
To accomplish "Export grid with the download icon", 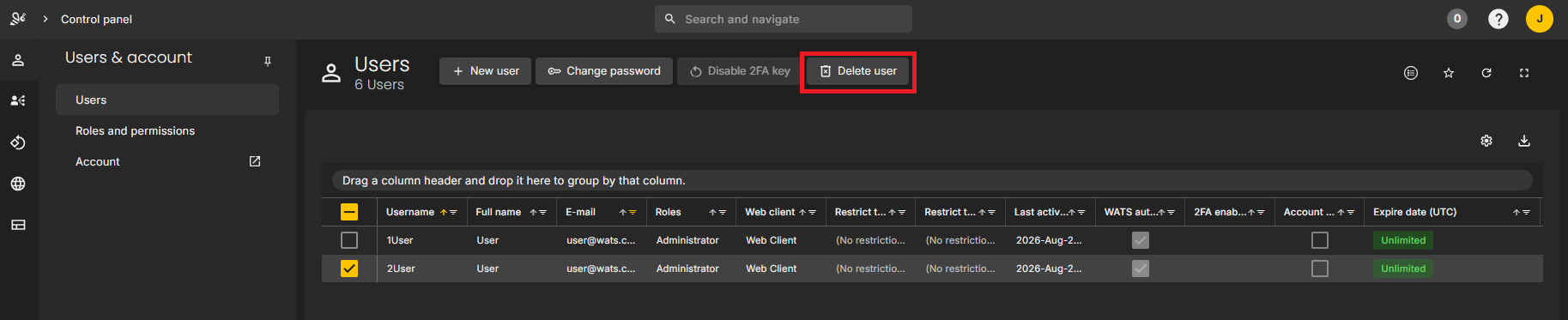I will pos(1524,141).
